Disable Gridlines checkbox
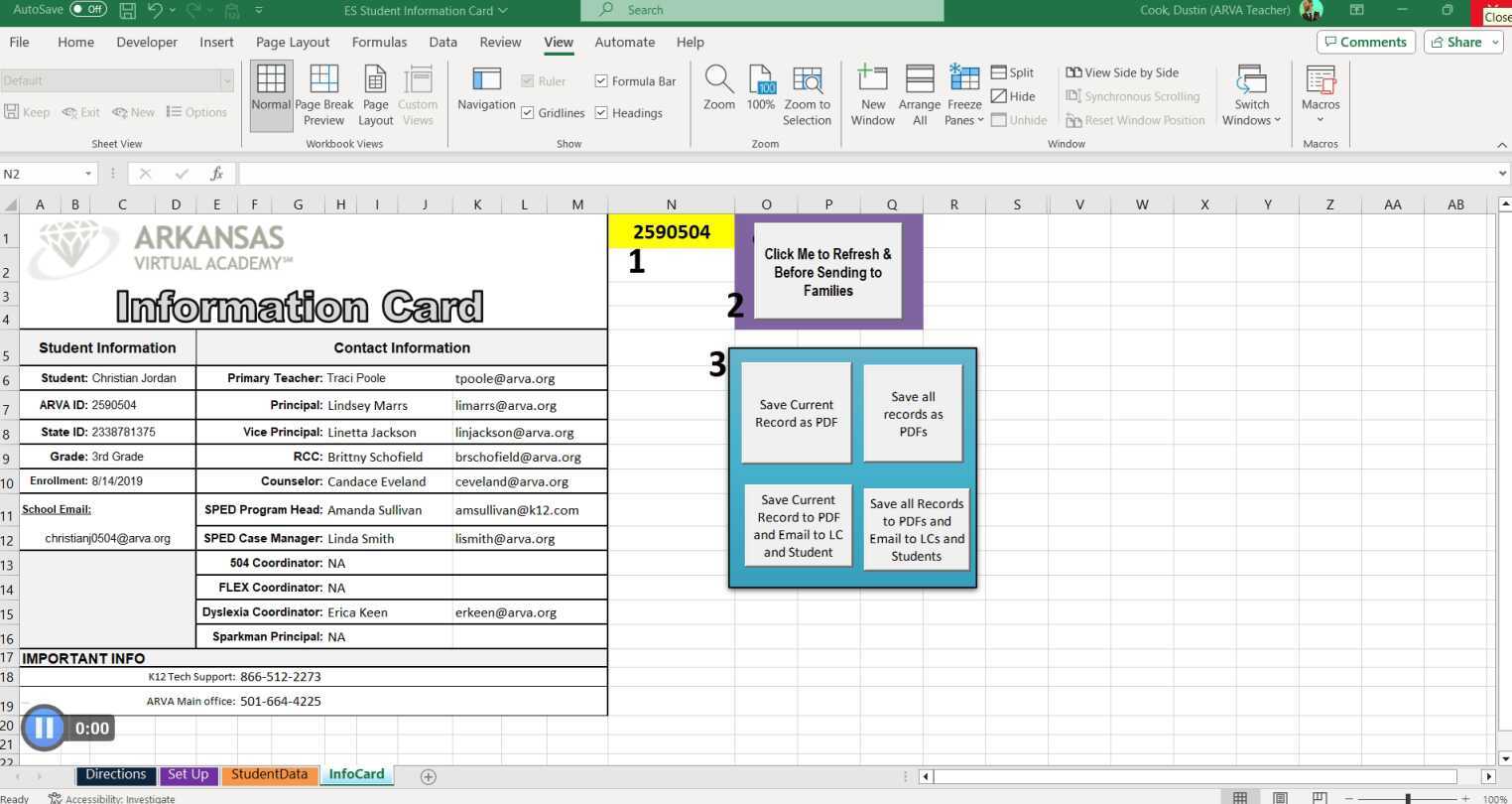 point(528,113)
